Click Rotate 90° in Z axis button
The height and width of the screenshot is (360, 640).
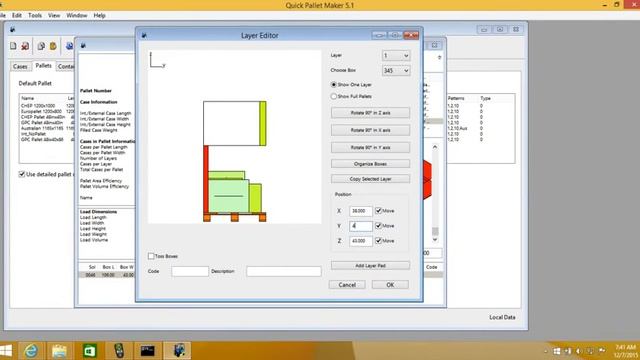[x=370, y=113]
